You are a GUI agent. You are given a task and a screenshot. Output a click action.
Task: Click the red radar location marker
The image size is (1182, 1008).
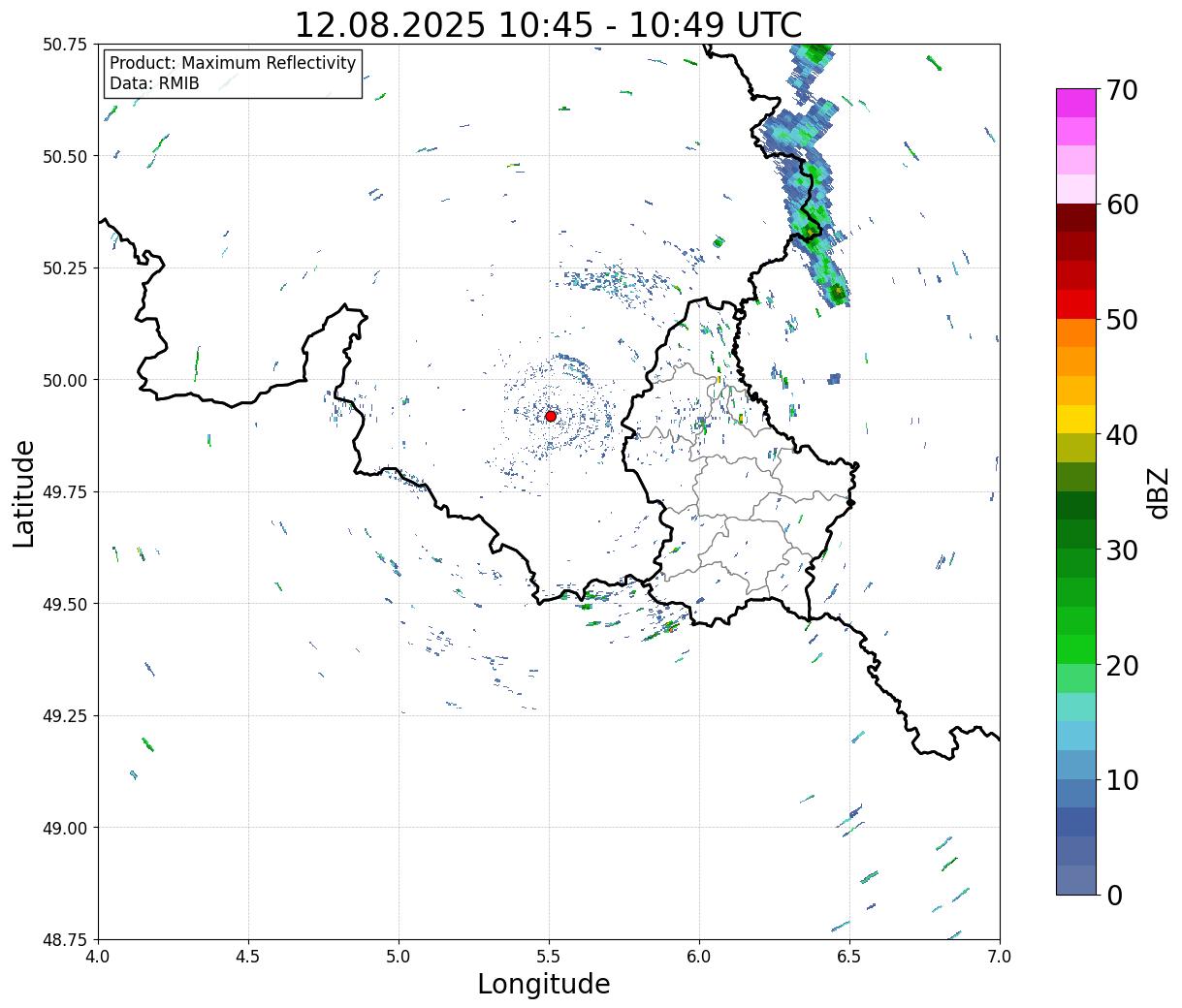(x=551, y=416)
